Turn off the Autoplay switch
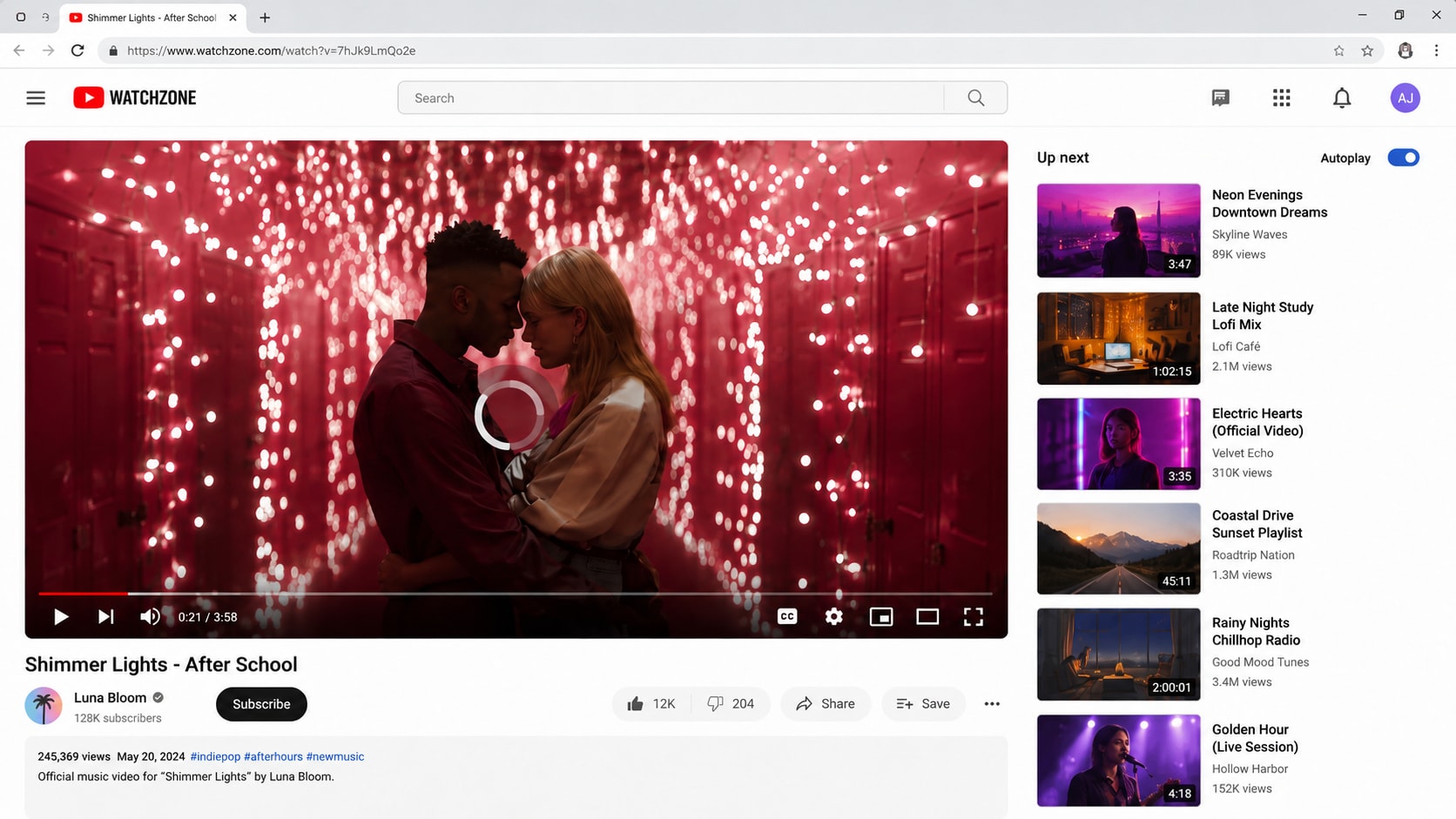Image resolution: width=1456 pixels, height=819 pixels. (1403, 158)
